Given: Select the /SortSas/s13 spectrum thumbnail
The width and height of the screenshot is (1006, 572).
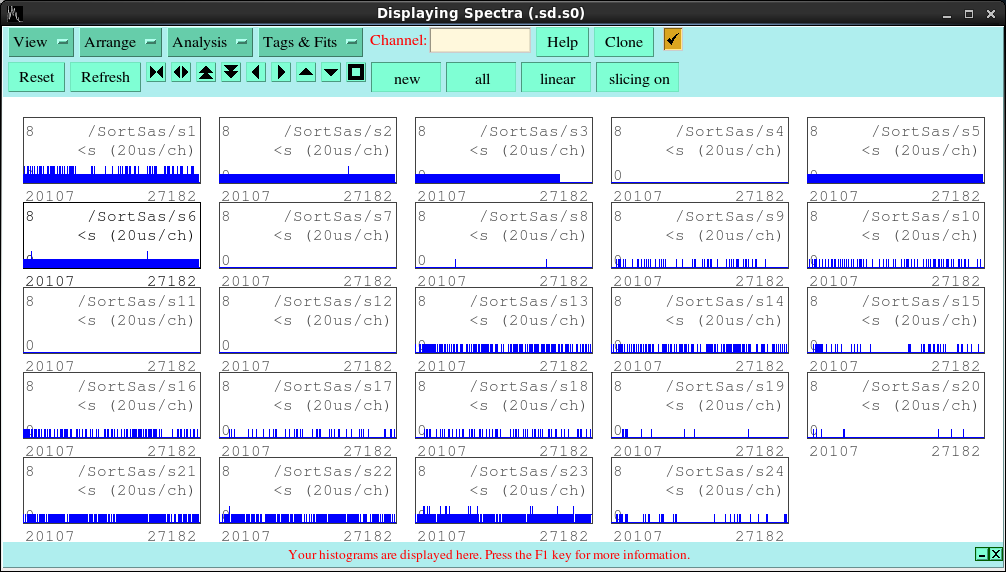Looking at the screenshot, I should click(503, 321).
